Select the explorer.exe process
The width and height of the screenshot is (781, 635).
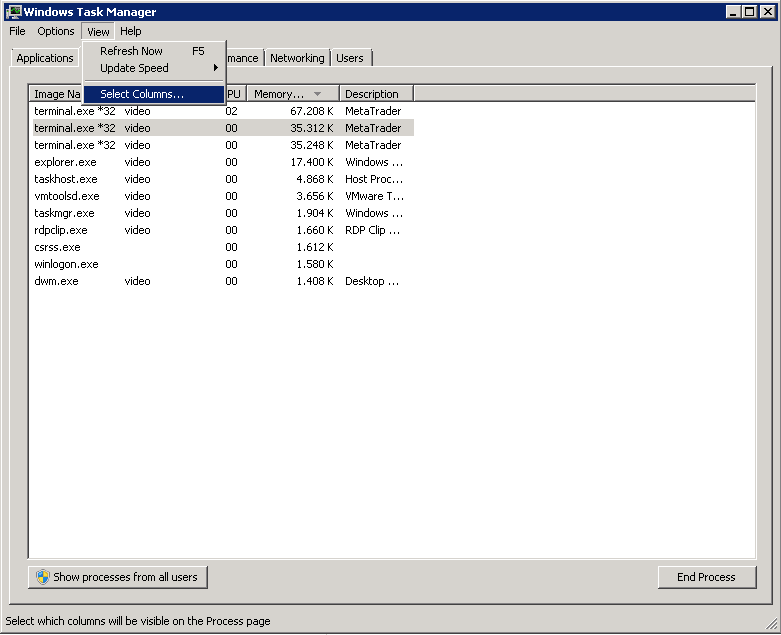[x=223, y=162]
